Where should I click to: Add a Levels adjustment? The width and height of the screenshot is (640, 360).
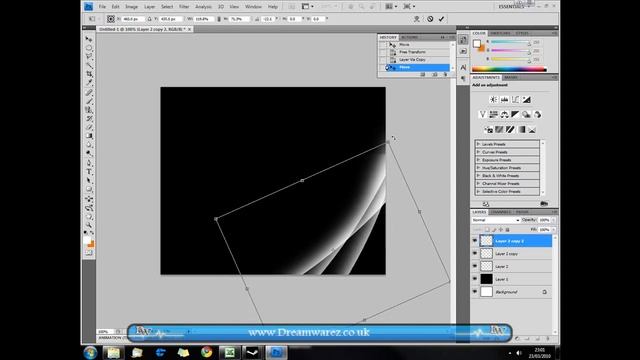point(504,100)
